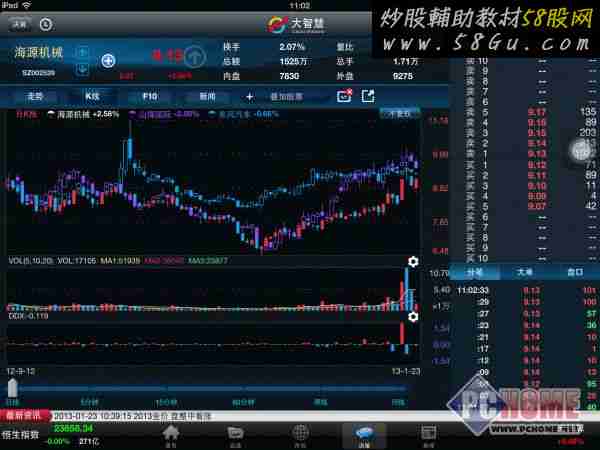
Task: Switch to the 分笔 tick tab
Action: click(475, 272)
